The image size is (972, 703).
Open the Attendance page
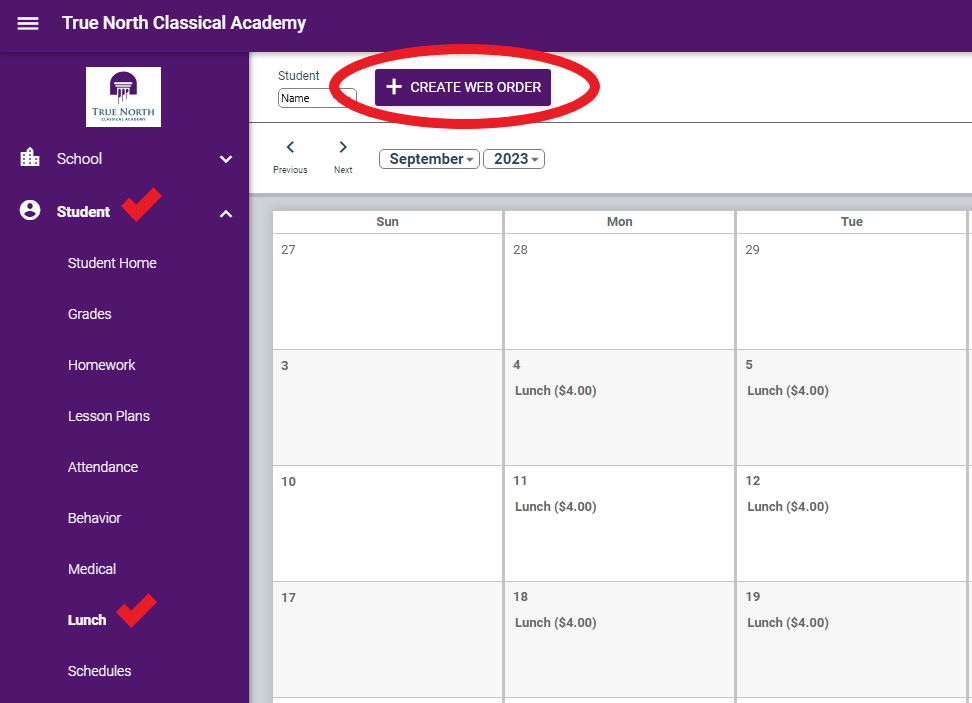click(103, 467)
